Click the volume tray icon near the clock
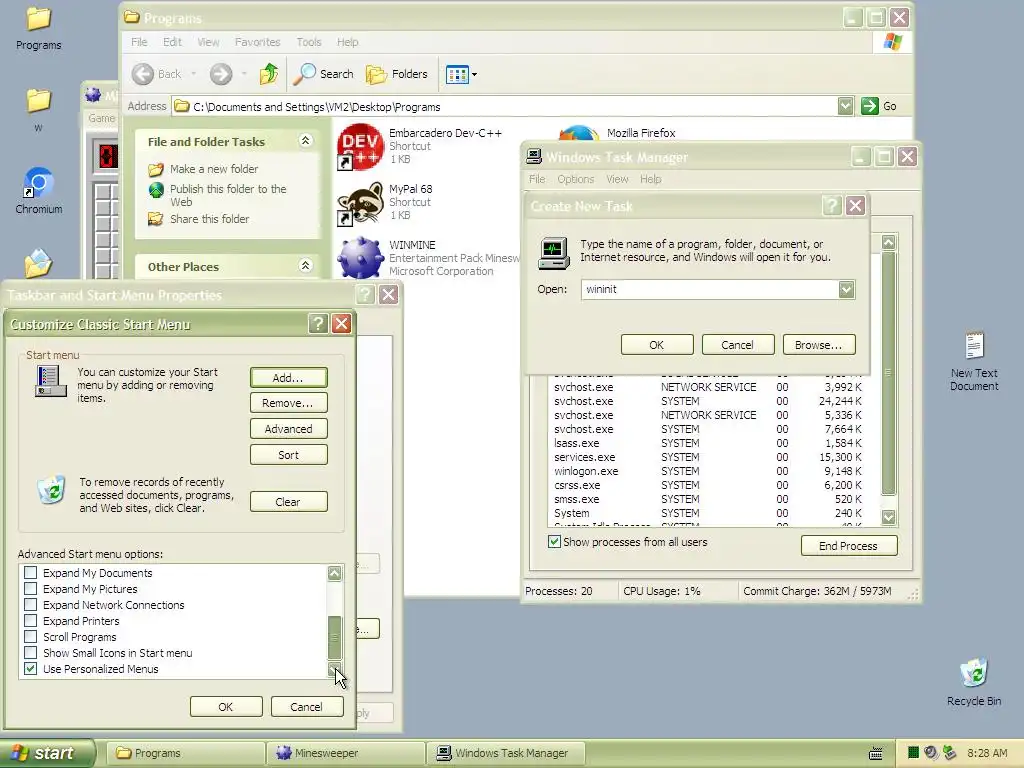Viewport: 1024px width, 768px height. pyautogui.click(x=931, y=753)
